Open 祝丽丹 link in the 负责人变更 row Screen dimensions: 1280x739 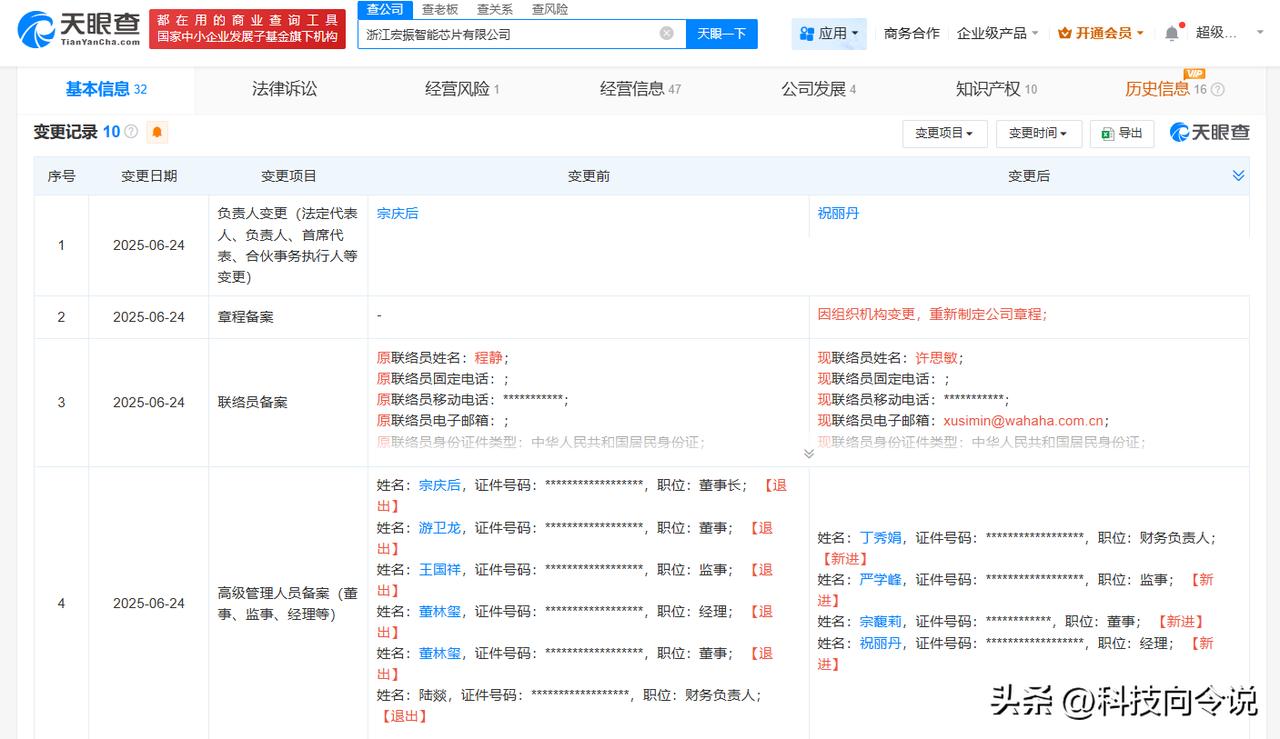coord(838,214)
